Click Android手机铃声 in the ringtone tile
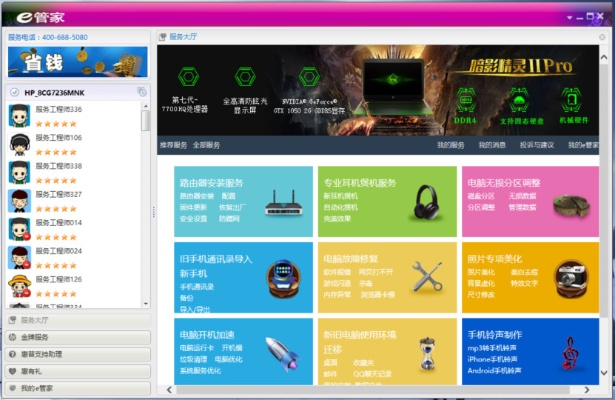Viewport: 615px width, 400px height. 494,370
